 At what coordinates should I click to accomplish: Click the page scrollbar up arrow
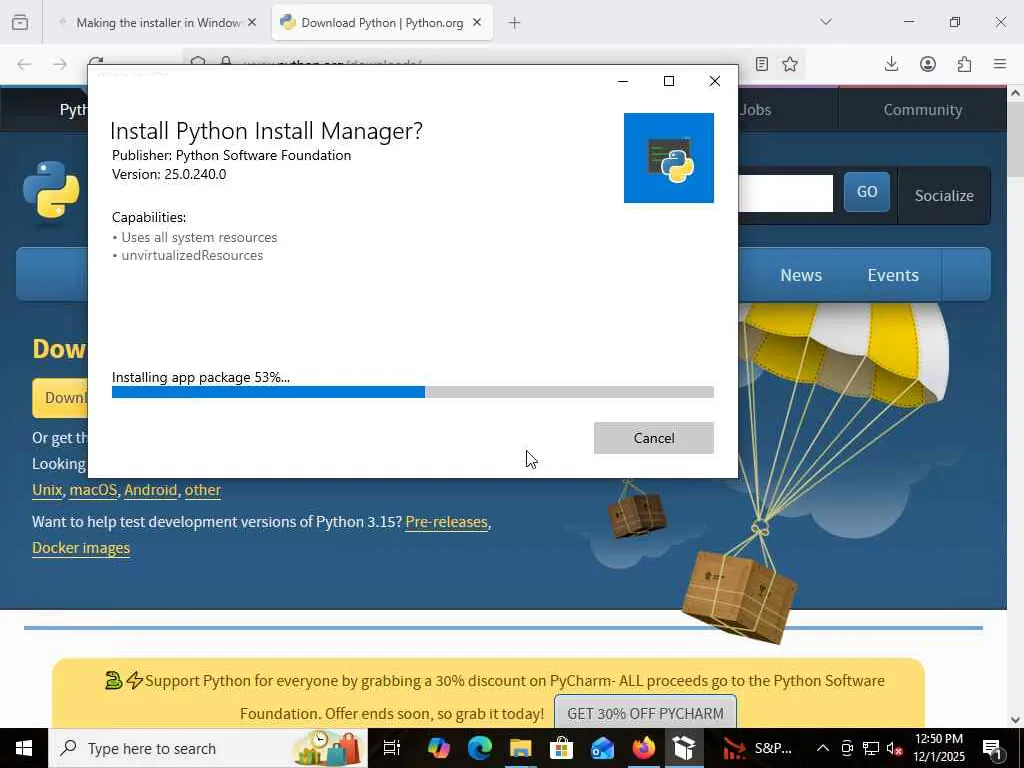coord(1015,93)
